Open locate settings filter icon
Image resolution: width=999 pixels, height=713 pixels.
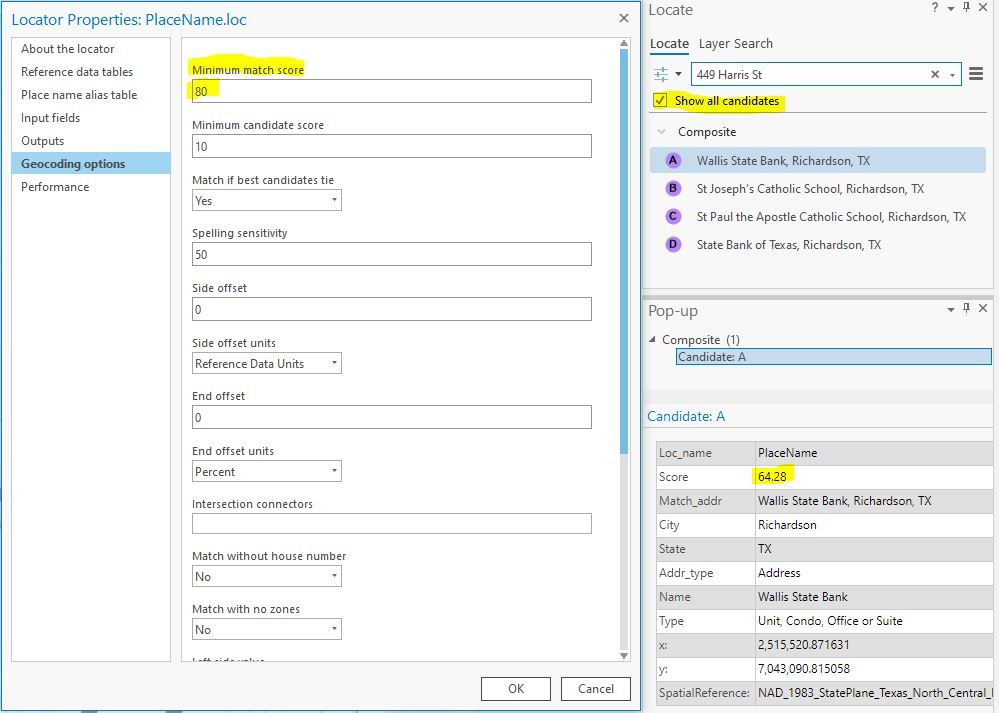click(x=661, y=75)
